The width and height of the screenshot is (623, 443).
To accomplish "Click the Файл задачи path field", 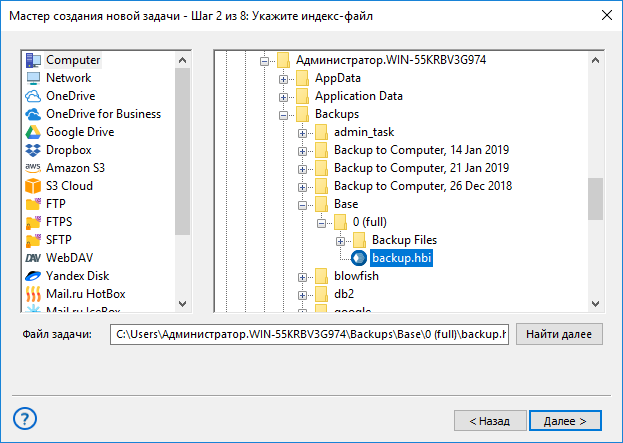I will click(x=309, y=334).
